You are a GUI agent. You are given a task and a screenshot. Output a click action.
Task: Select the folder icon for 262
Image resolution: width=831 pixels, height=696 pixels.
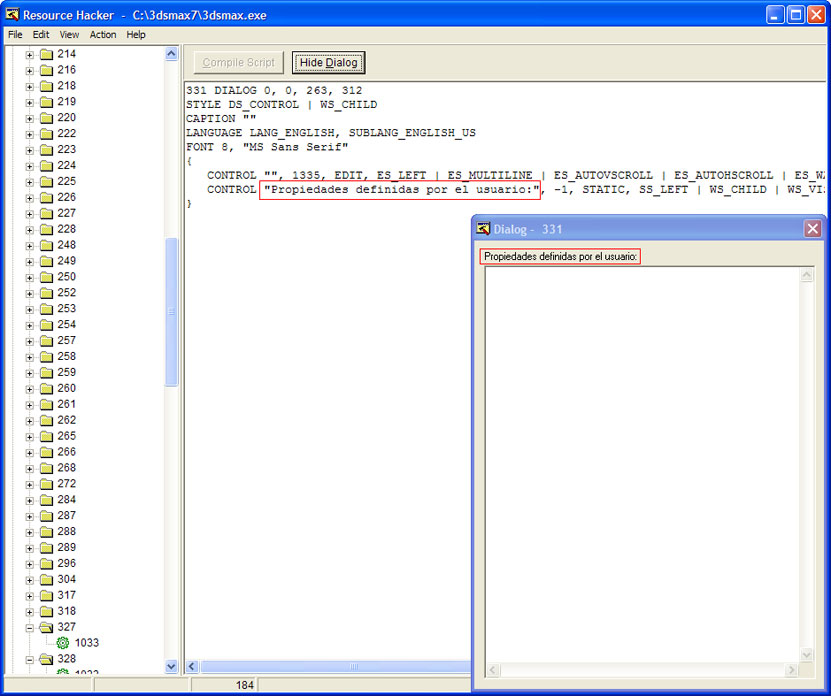(47, 420)
